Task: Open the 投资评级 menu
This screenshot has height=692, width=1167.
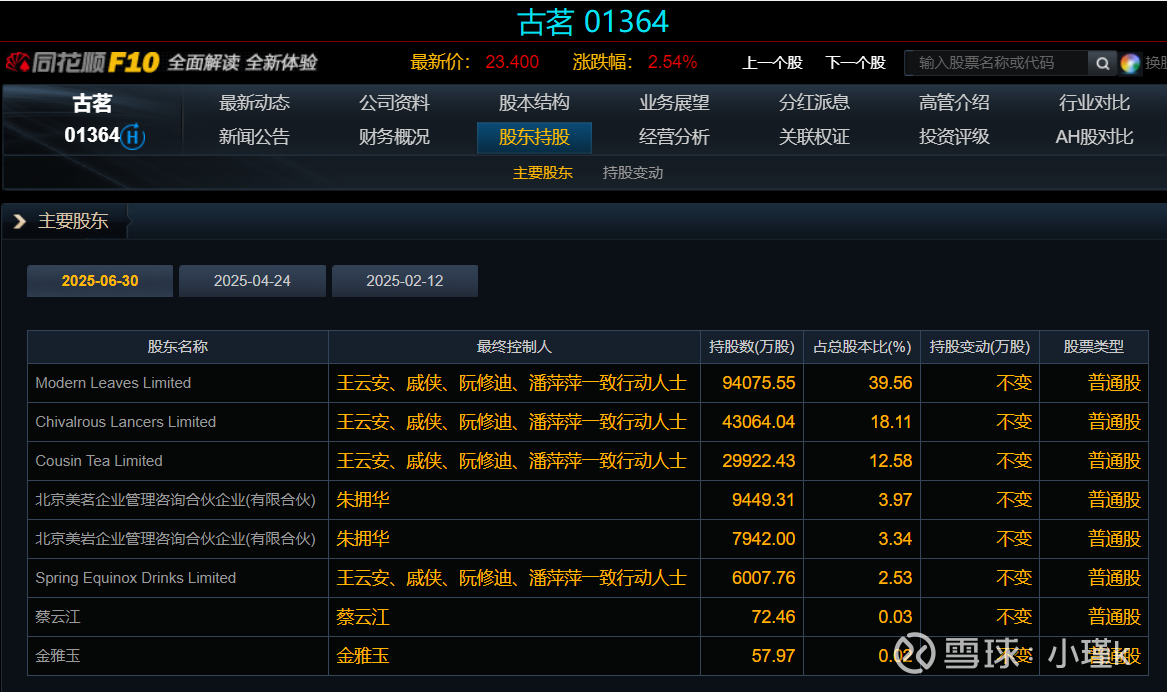Action: [x=953, y=137]
